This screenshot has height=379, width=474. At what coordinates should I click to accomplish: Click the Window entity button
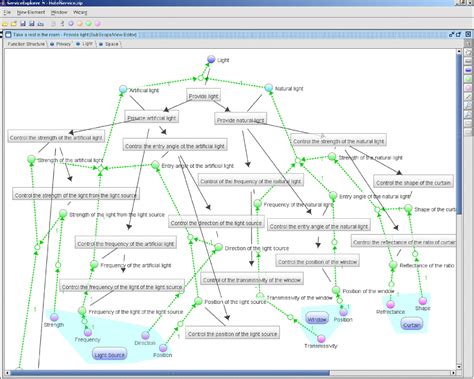point(317,319)
